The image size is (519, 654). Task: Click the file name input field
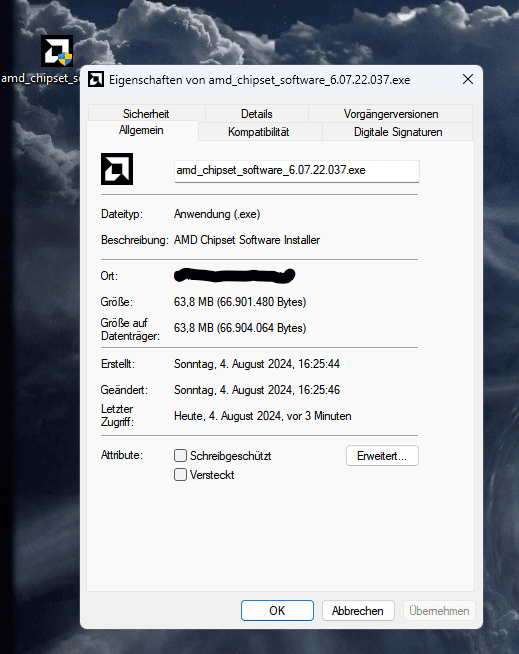coord(297,171)
